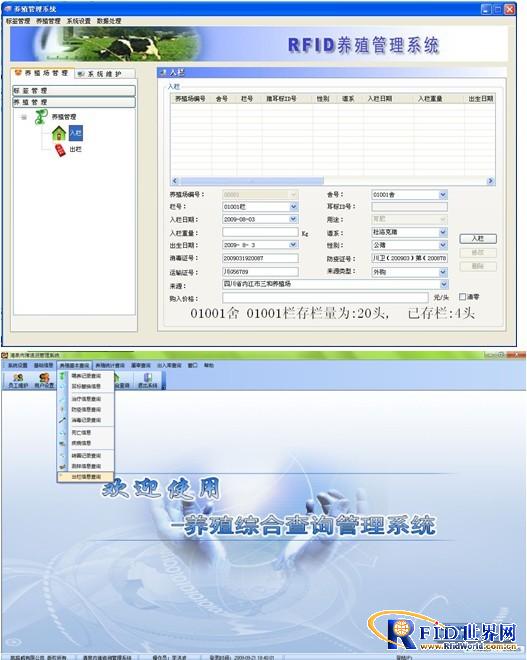Click the 系统维护 tab icon

pos(82,74)
